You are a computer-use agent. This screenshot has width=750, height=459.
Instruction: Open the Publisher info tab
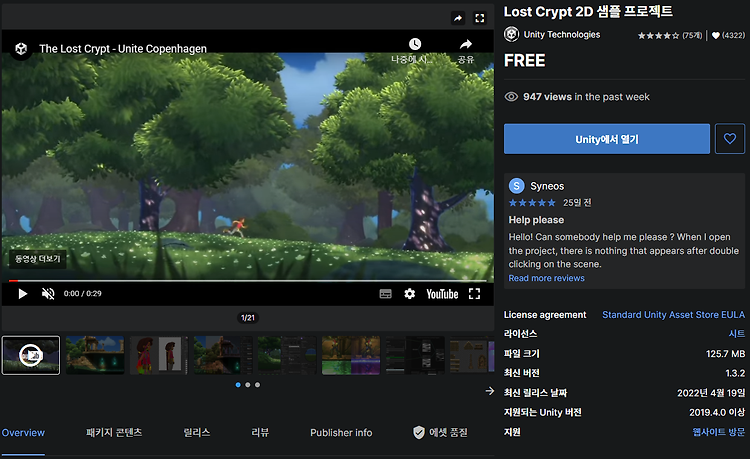point(341,433)
